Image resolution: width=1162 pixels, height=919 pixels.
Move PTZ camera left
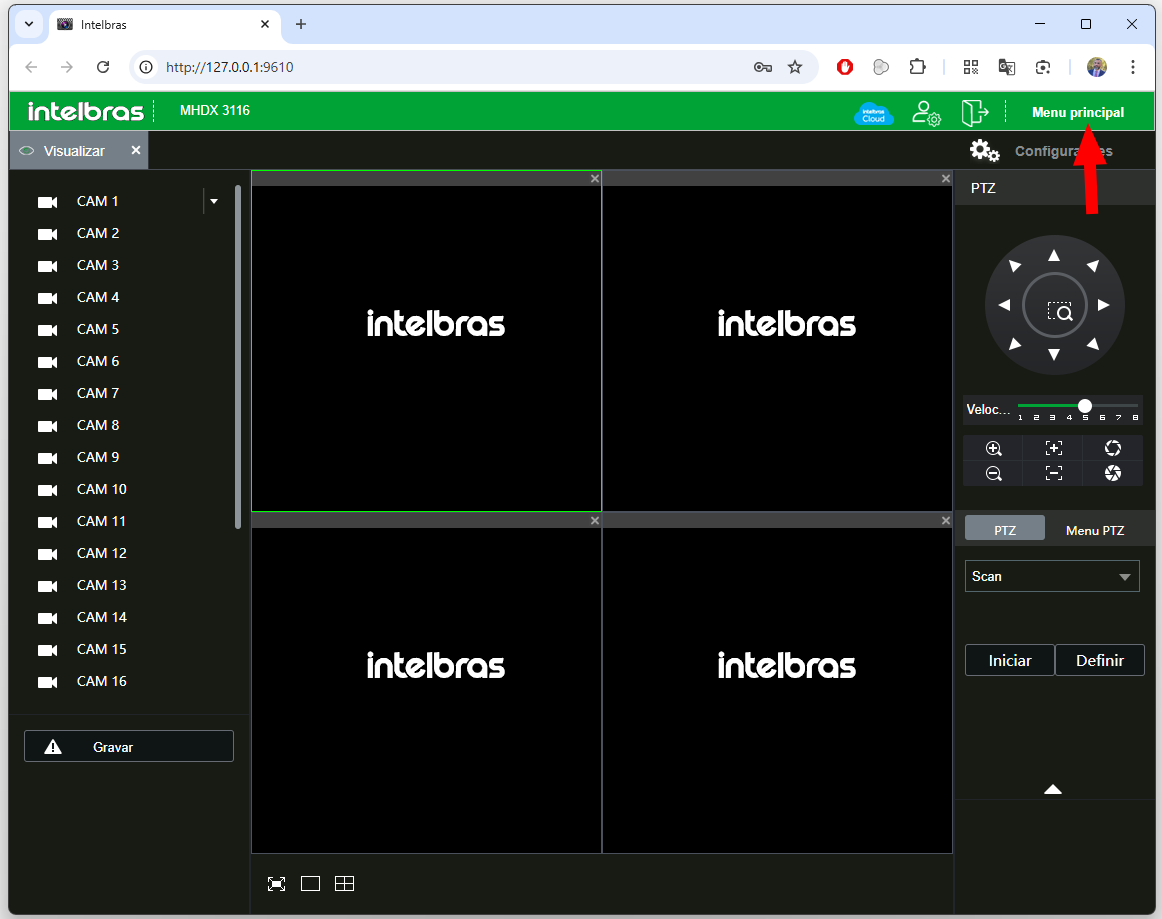point(1004,305)
